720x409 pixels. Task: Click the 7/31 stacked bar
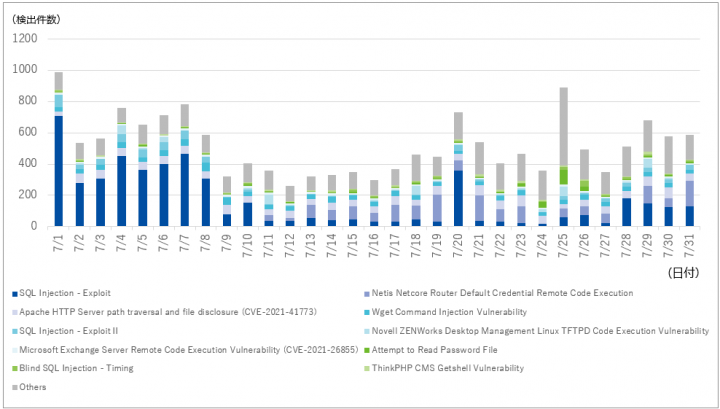click(690, 181)
